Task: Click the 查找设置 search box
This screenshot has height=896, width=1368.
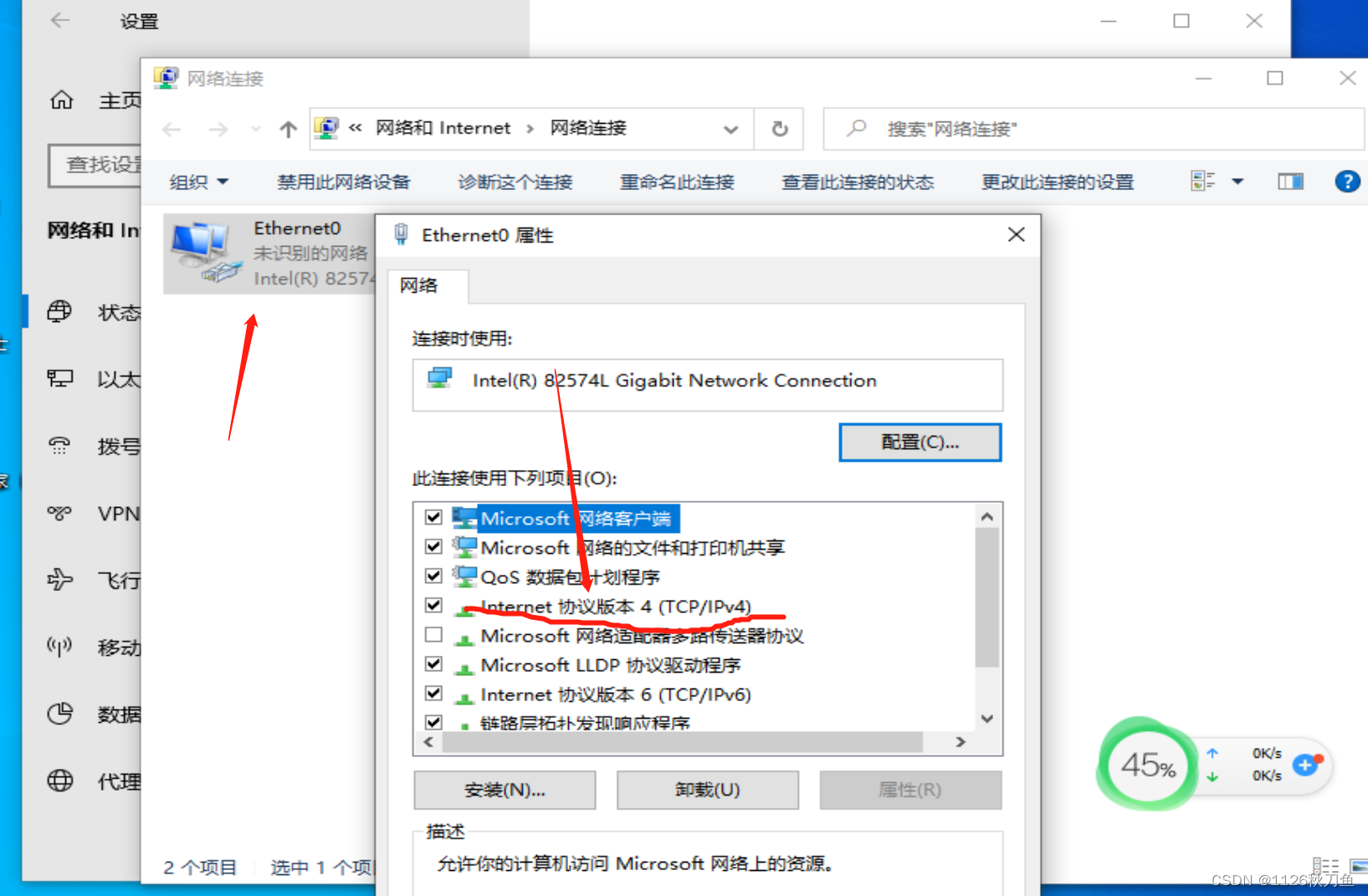Action: click(x=95, y=165)
